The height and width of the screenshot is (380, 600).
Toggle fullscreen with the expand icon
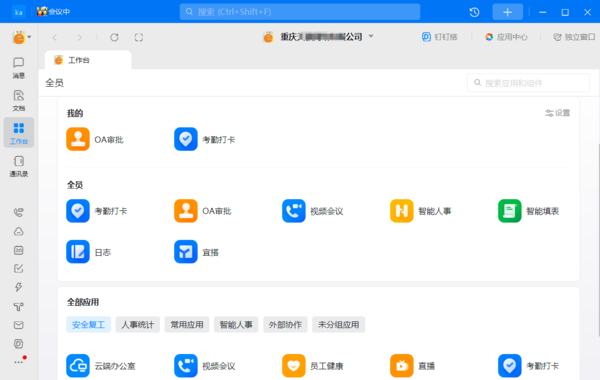point(139,37)
